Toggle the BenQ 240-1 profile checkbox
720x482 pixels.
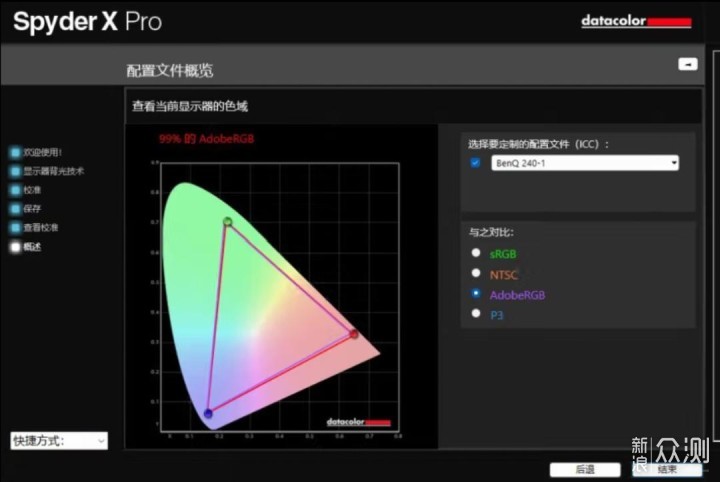point(475,163)
